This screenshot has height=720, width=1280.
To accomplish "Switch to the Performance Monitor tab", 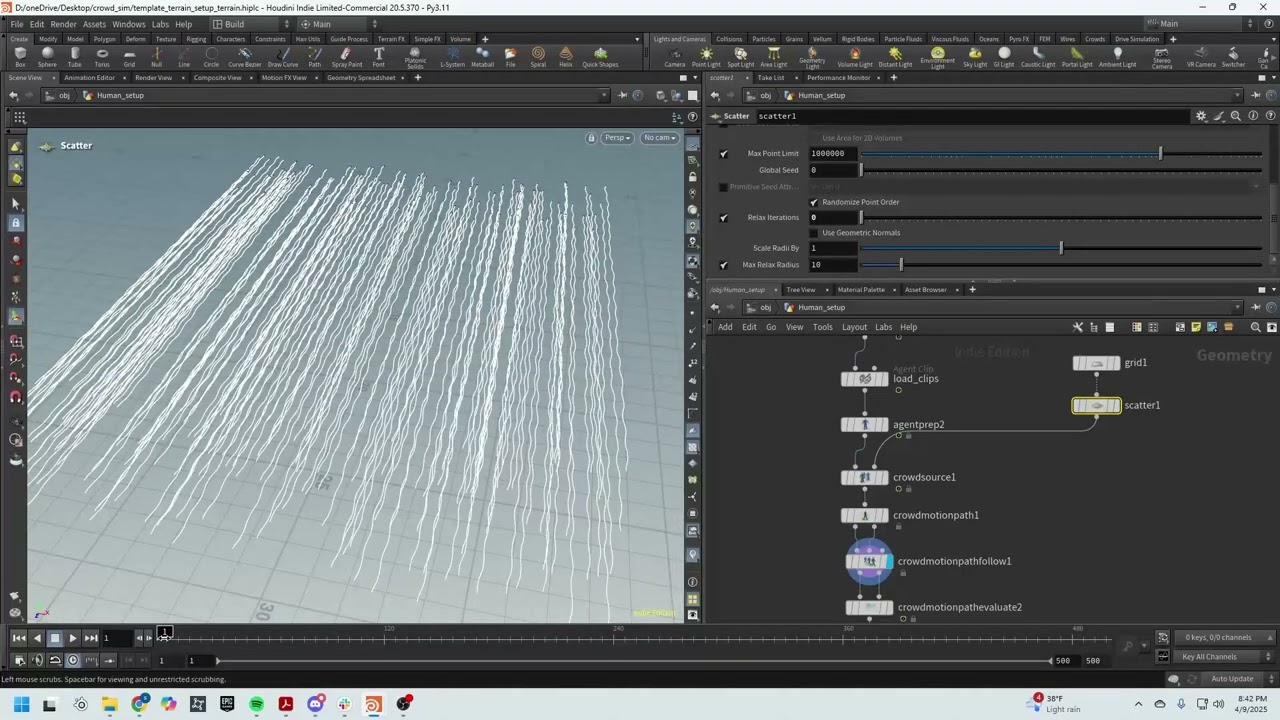I will click(838, 78).
